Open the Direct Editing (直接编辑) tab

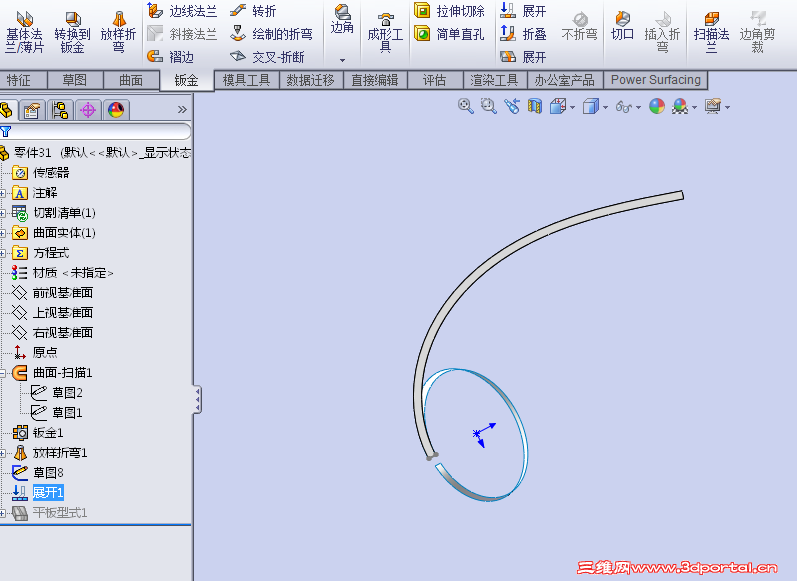click(x=375, y=80)
